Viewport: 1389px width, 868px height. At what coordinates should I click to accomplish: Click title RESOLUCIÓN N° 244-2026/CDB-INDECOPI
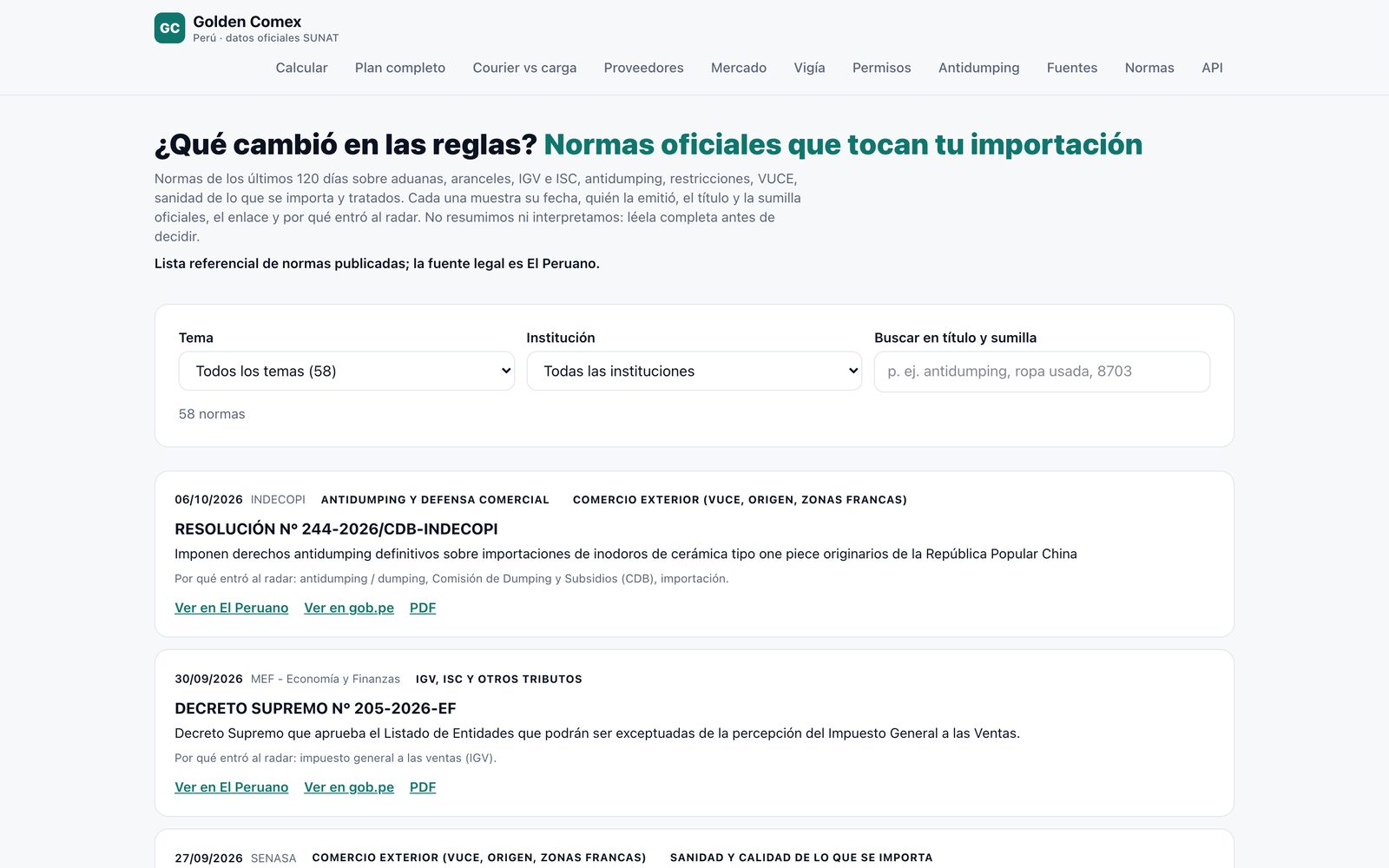click(336, 529)
